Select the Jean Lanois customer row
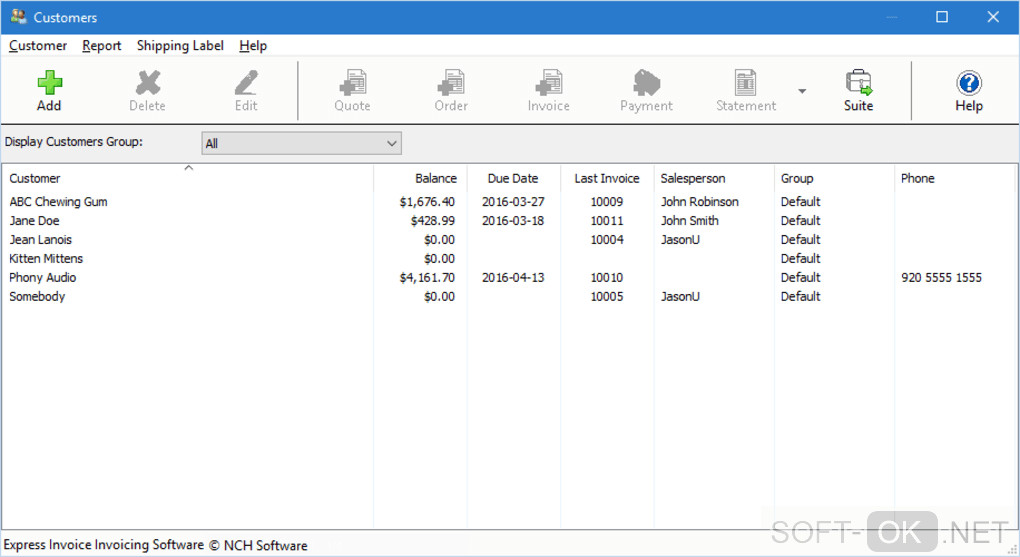This screenshot has width=1020, height=557. pyautogui.click(x=510, y=239)
